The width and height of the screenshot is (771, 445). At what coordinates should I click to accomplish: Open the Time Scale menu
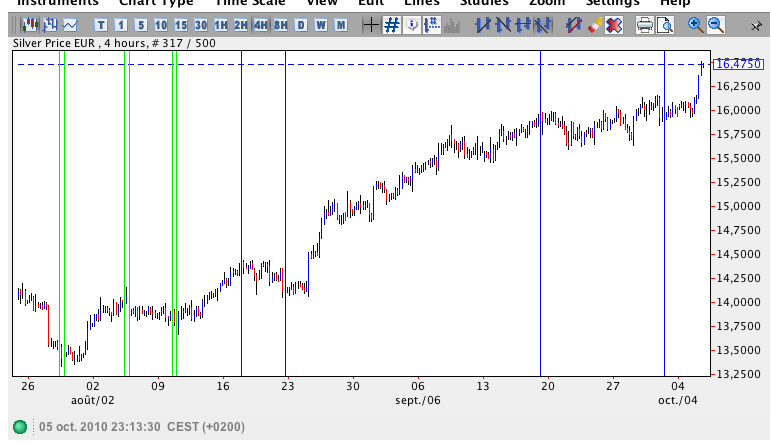250,3
